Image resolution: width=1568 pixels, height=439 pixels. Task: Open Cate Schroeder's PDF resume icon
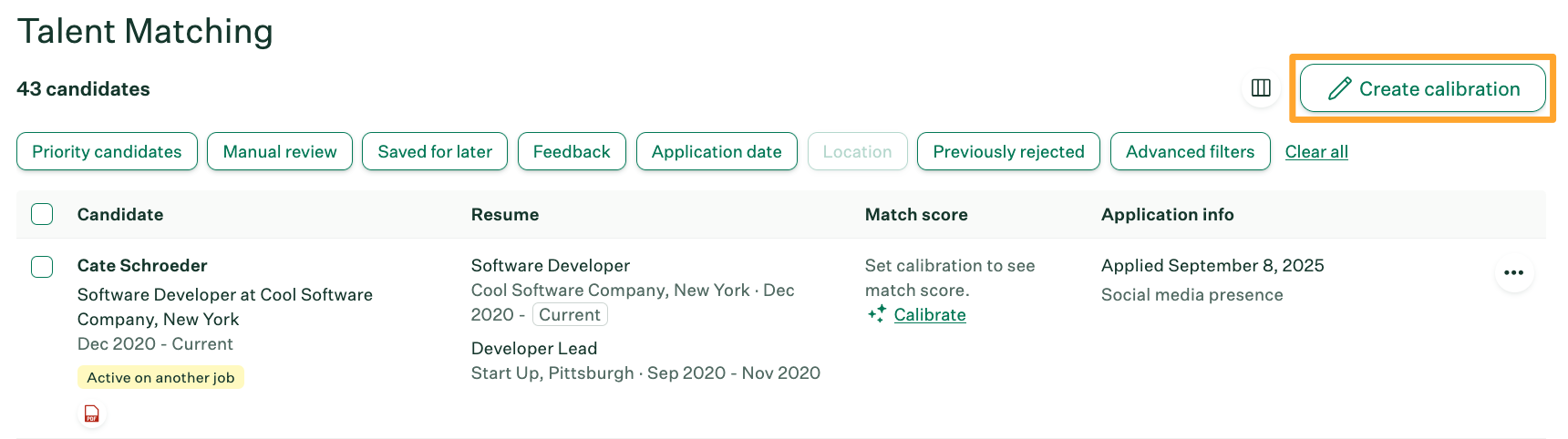92,414
